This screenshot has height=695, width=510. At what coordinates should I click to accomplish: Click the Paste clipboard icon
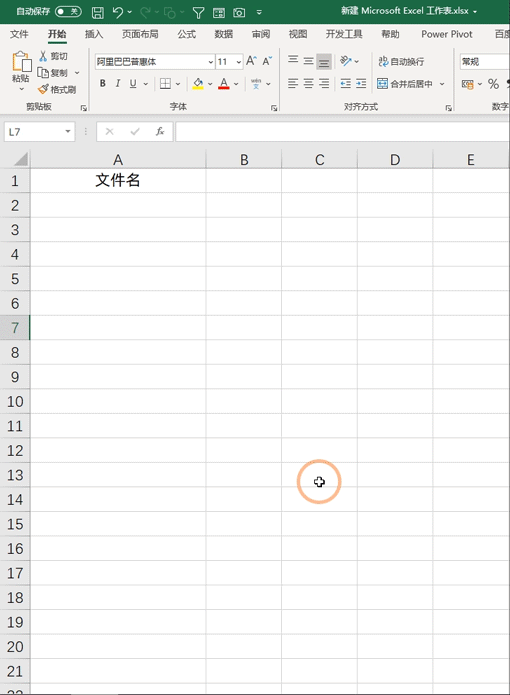pos(21,62)
